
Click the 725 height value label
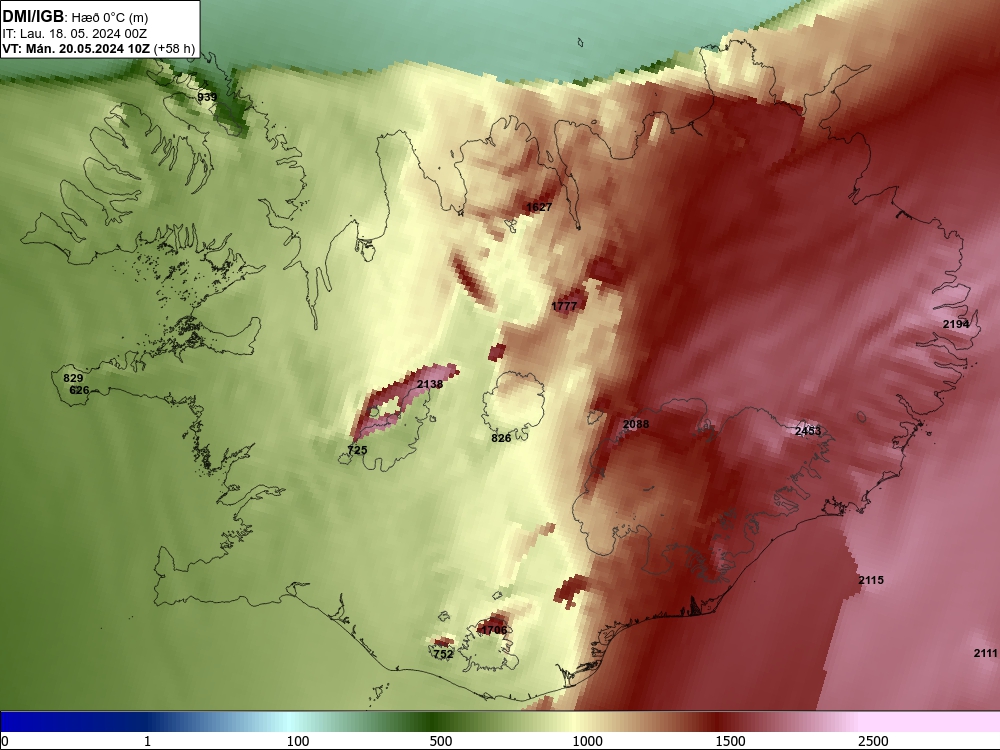pos(358,450)
